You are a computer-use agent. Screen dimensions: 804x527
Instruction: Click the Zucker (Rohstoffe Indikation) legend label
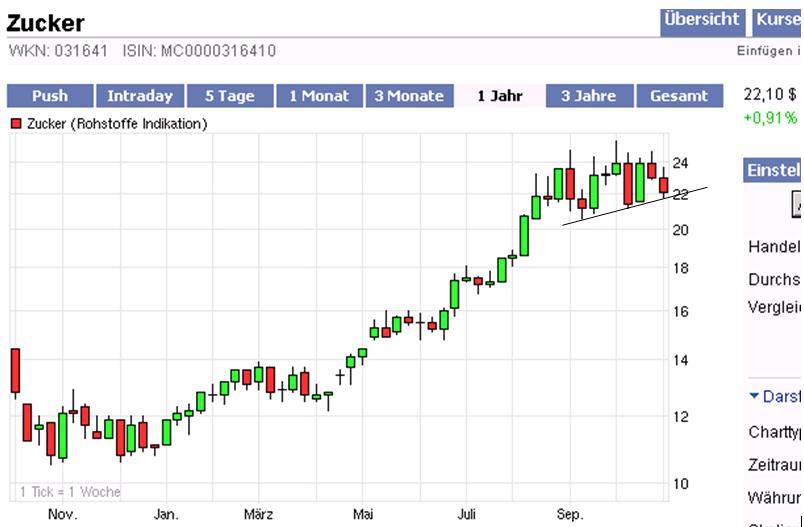point(116,124)
